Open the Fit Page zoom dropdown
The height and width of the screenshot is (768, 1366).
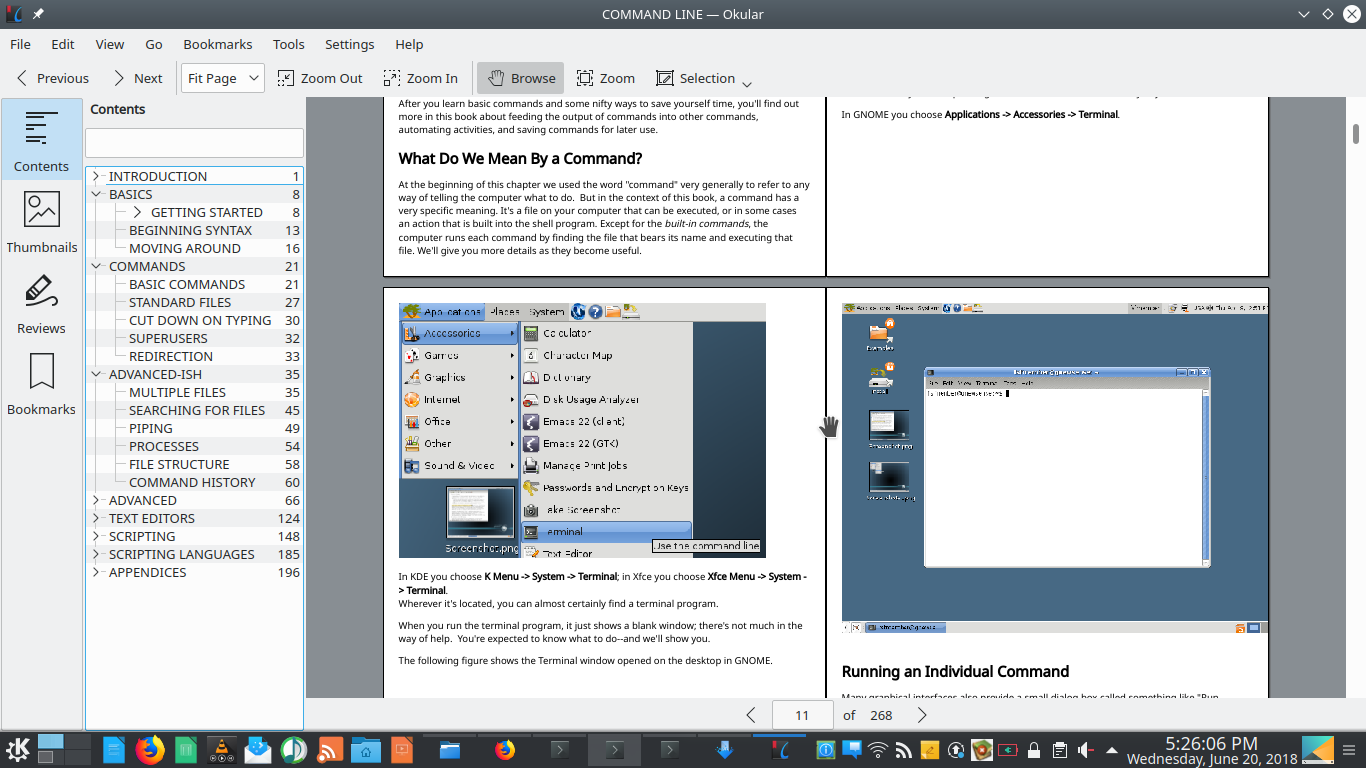click(223, 78)
